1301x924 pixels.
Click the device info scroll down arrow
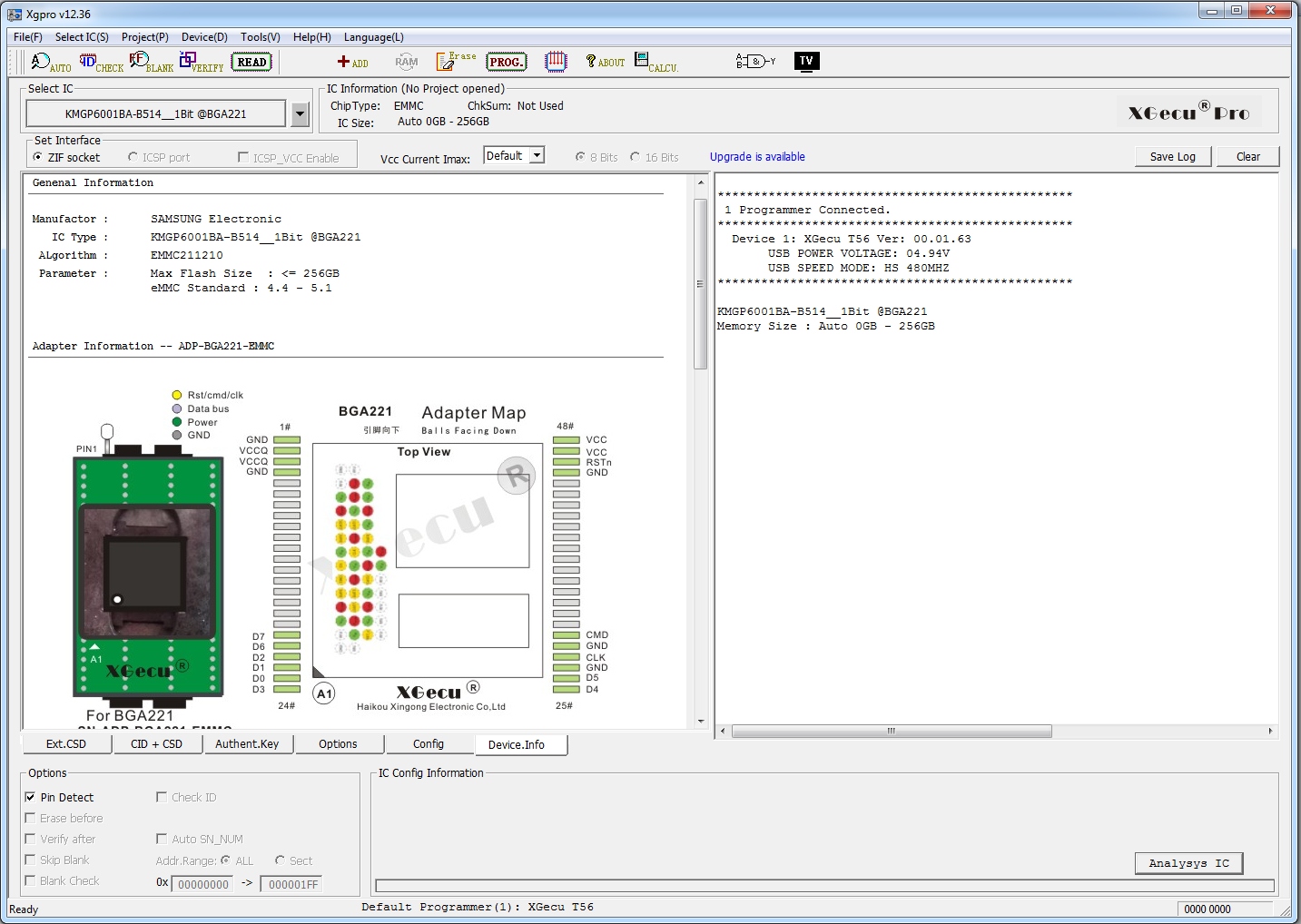[700, 722]
